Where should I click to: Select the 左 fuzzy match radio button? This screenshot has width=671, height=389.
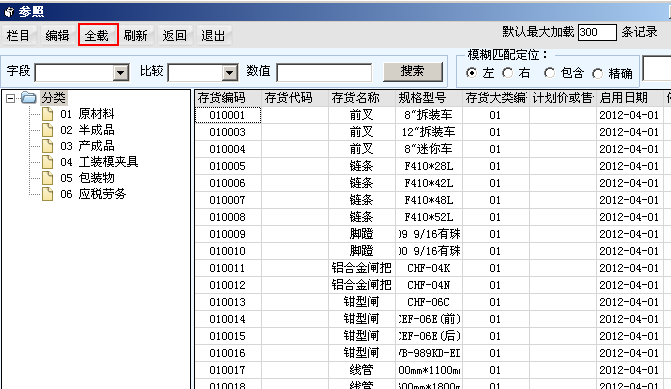pyautogui.click(x=471, y=73)
